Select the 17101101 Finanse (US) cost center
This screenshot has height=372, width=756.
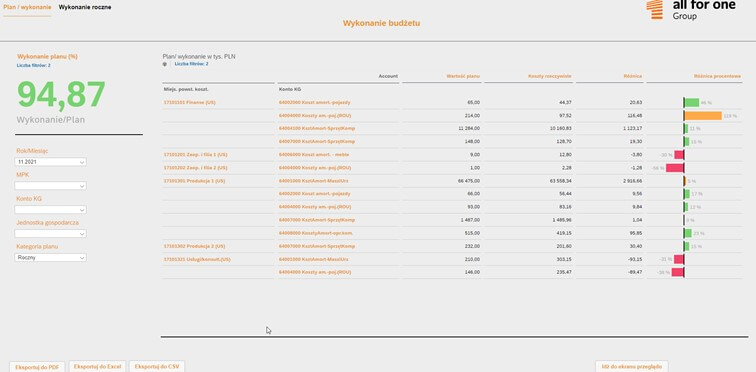tap(189, 103)
